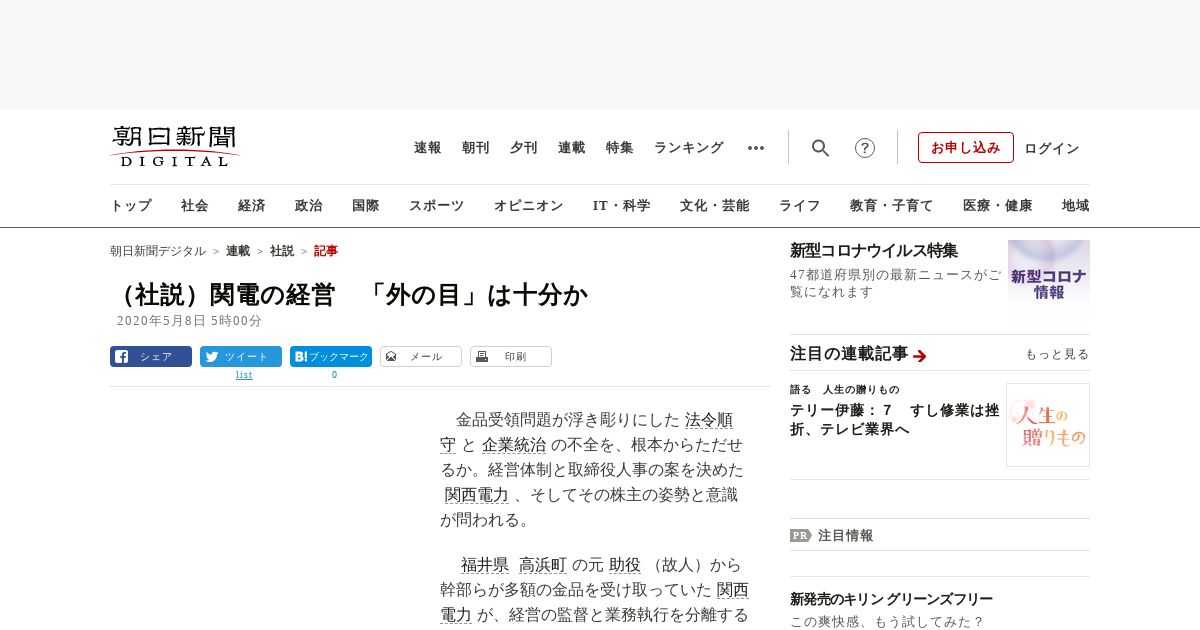
Task: Go to the 政治 section tab
Action: point(309,206)
